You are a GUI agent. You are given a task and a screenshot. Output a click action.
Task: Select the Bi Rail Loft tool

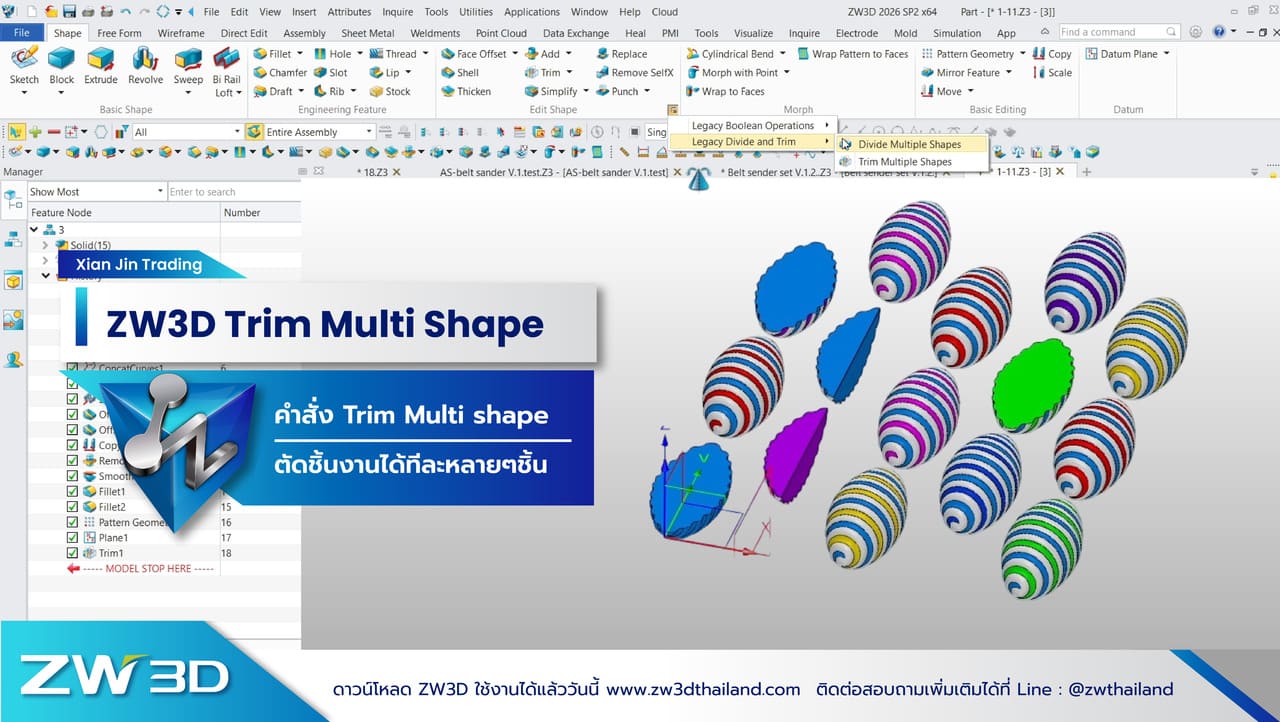(227, 70)
